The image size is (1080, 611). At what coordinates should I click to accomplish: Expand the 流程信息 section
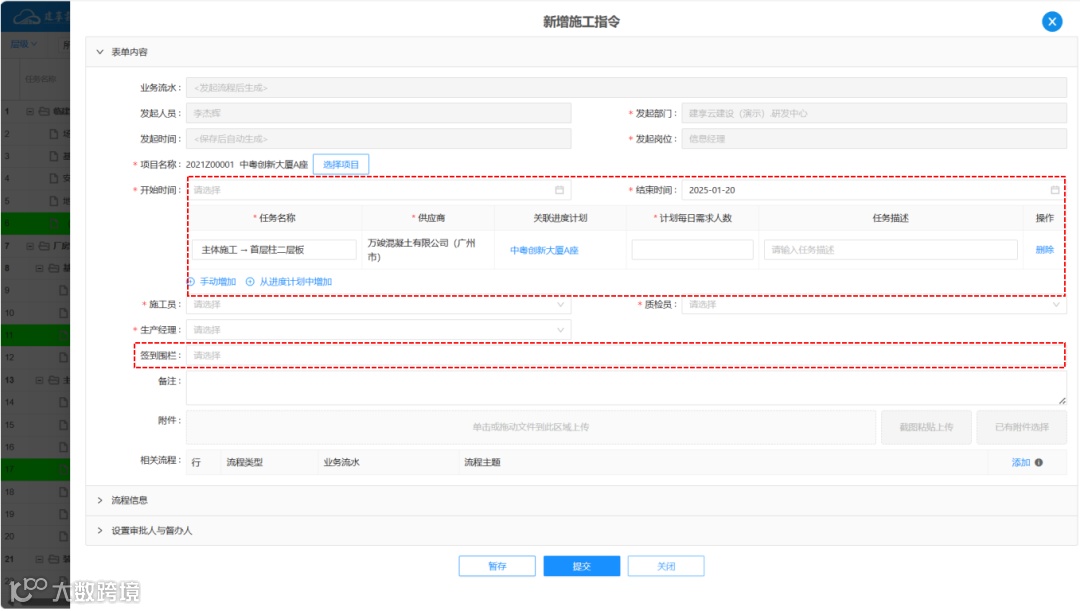click(x=100, y=501)
